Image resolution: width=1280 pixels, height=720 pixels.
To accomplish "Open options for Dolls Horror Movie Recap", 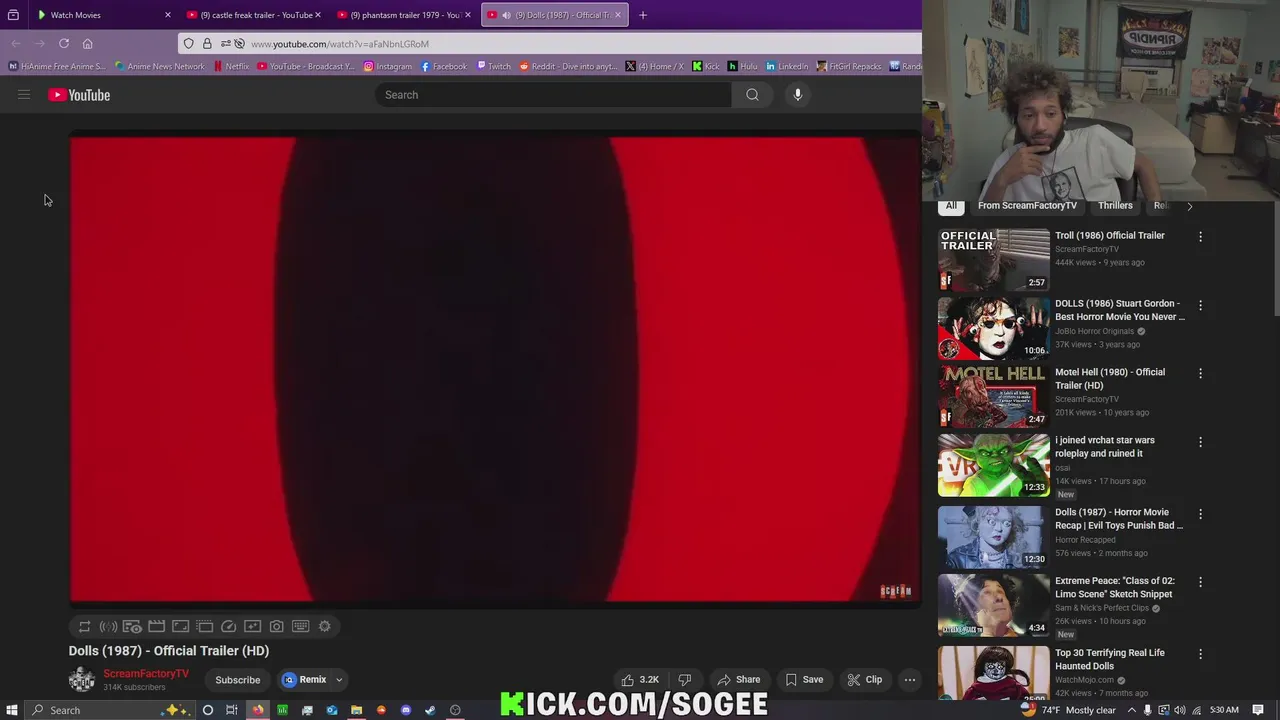I will point(1200,513).
